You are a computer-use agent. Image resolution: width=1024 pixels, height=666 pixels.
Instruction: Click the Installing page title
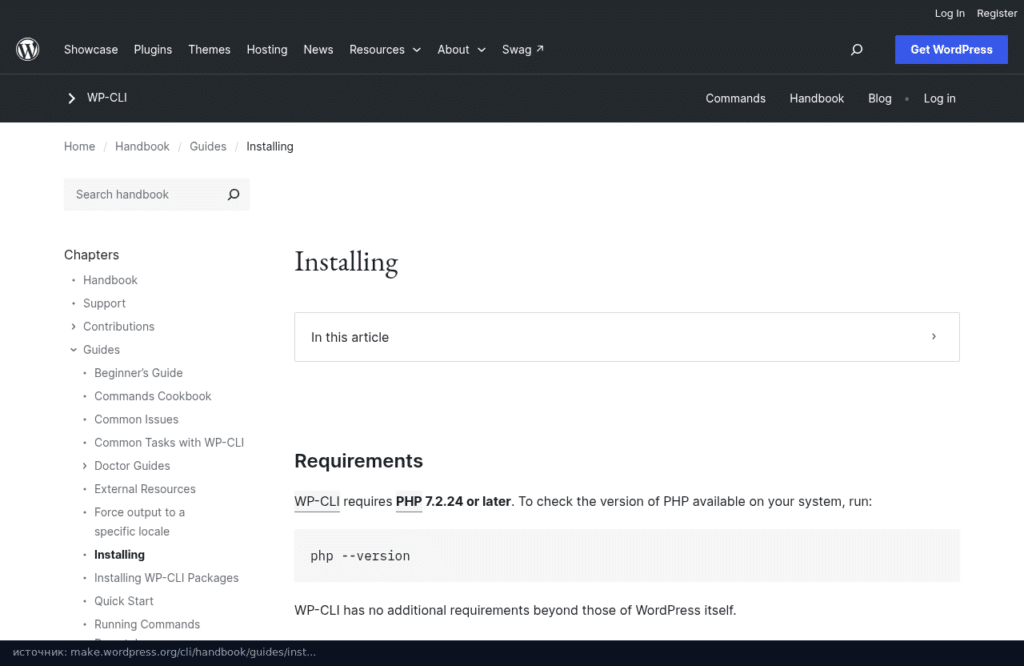click(346, 262)
